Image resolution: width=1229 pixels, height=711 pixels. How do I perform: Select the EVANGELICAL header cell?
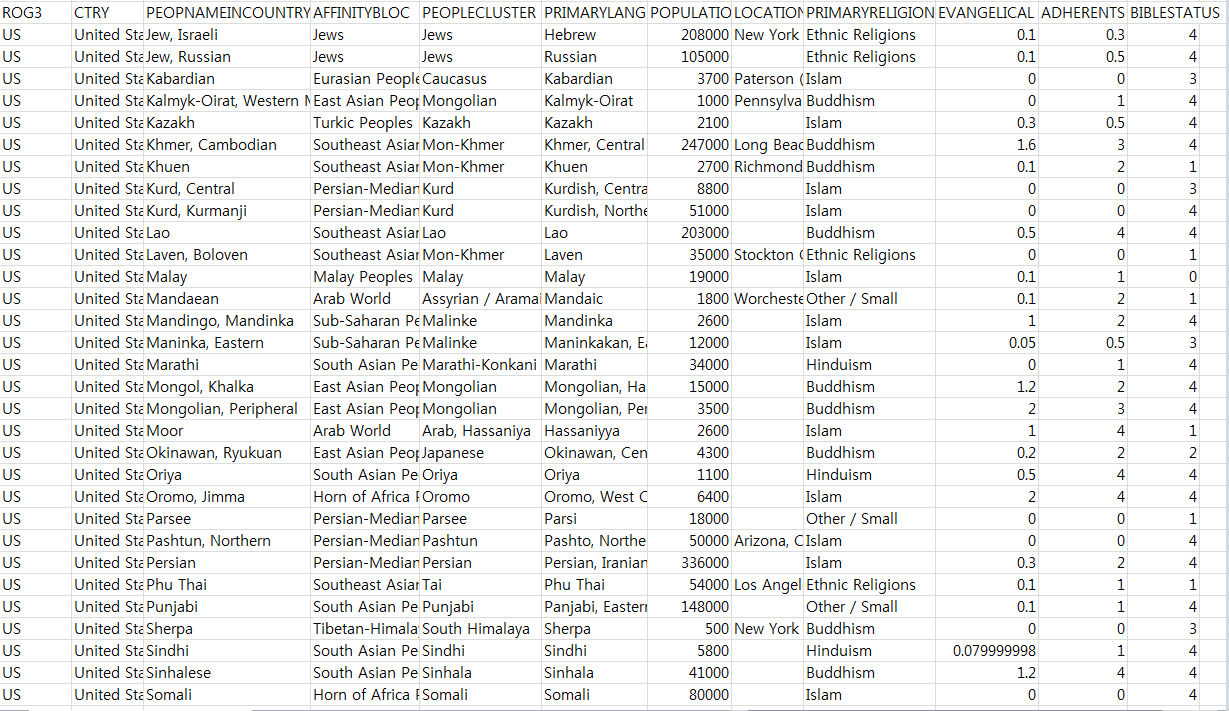pos(988,13)
